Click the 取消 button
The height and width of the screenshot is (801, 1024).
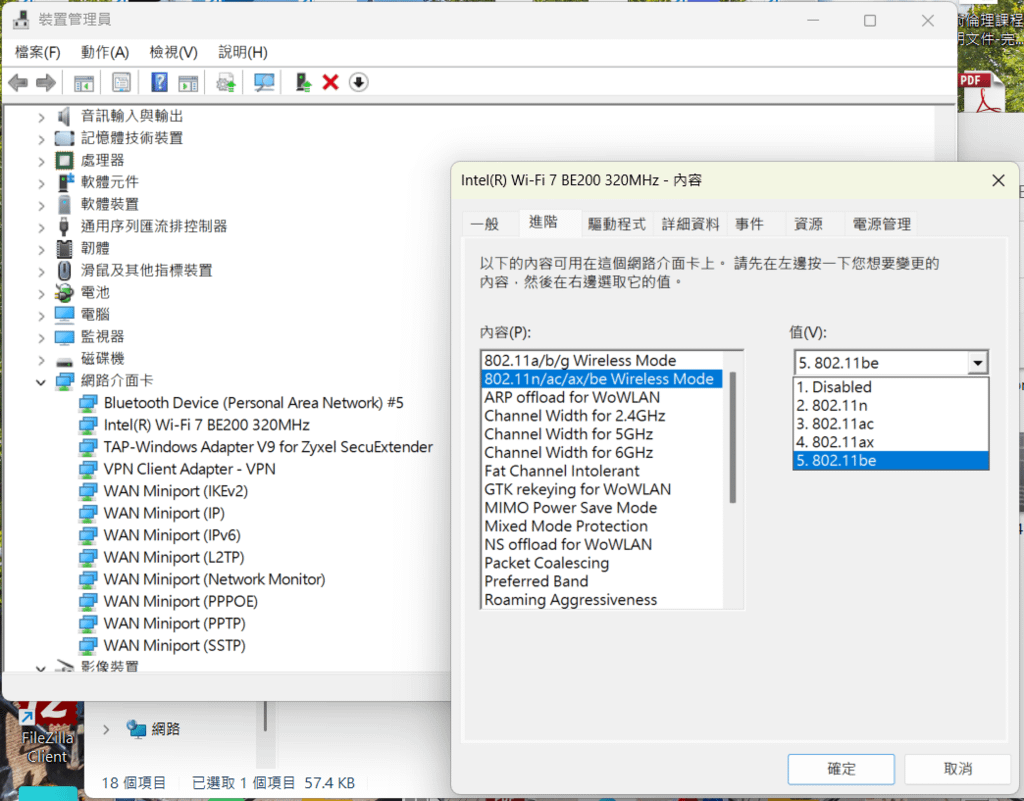957,769
